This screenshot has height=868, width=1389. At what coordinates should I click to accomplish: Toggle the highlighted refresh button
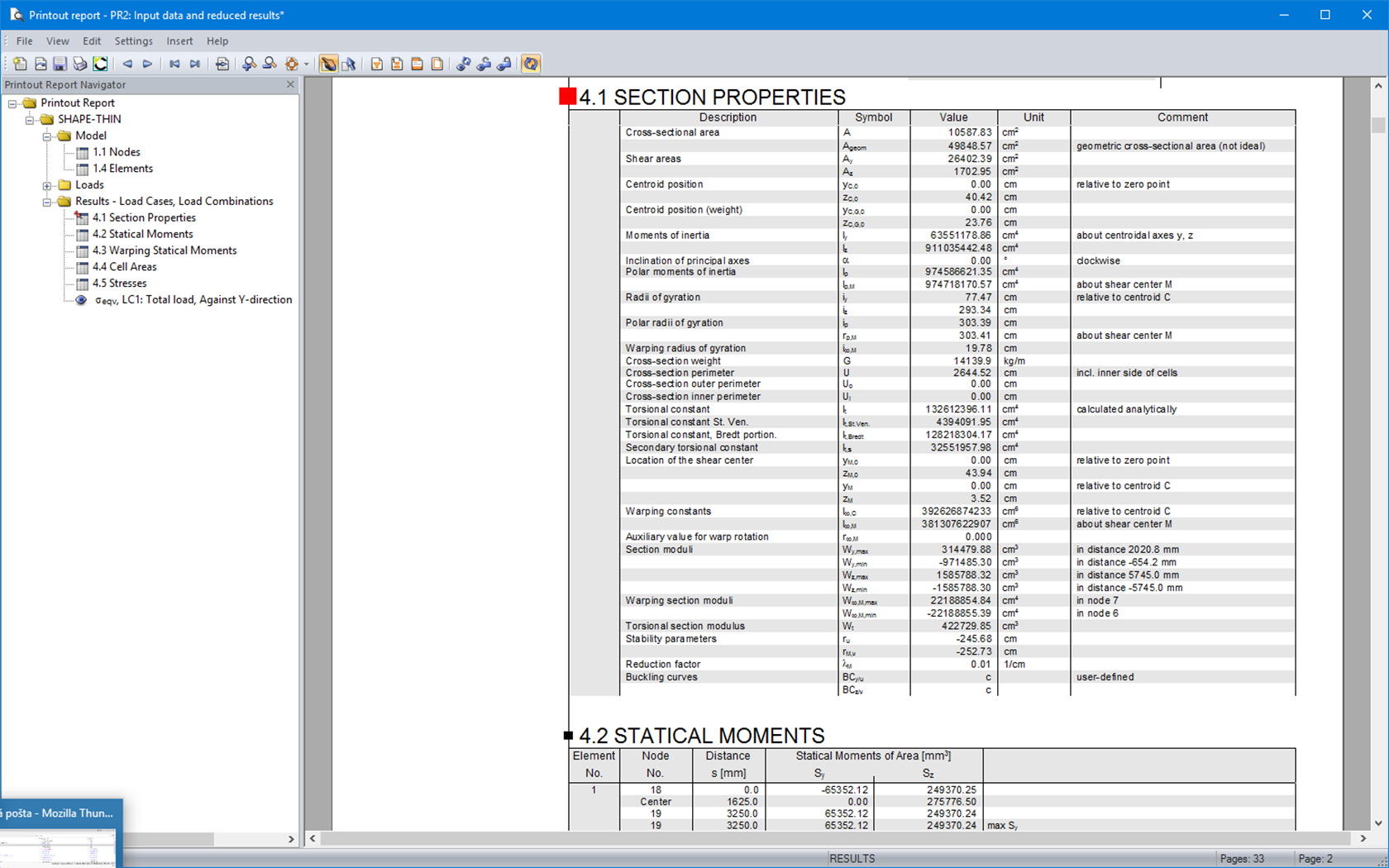click(x=531, y=64)
